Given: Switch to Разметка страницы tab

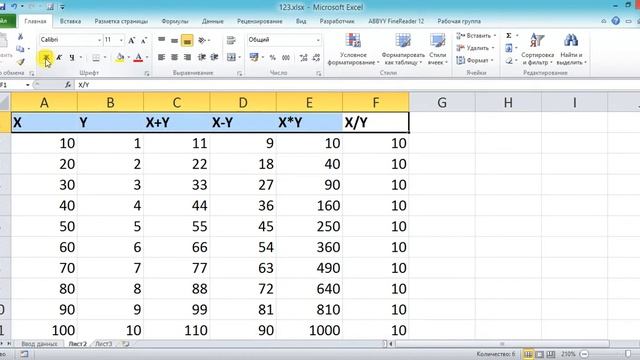Looking at the screenshot, I should pyautogui.click(x=121, y=21).
